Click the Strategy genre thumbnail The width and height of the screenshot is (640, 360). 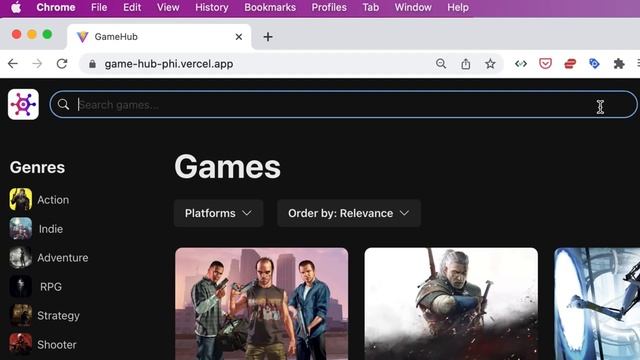pos(21,316)
